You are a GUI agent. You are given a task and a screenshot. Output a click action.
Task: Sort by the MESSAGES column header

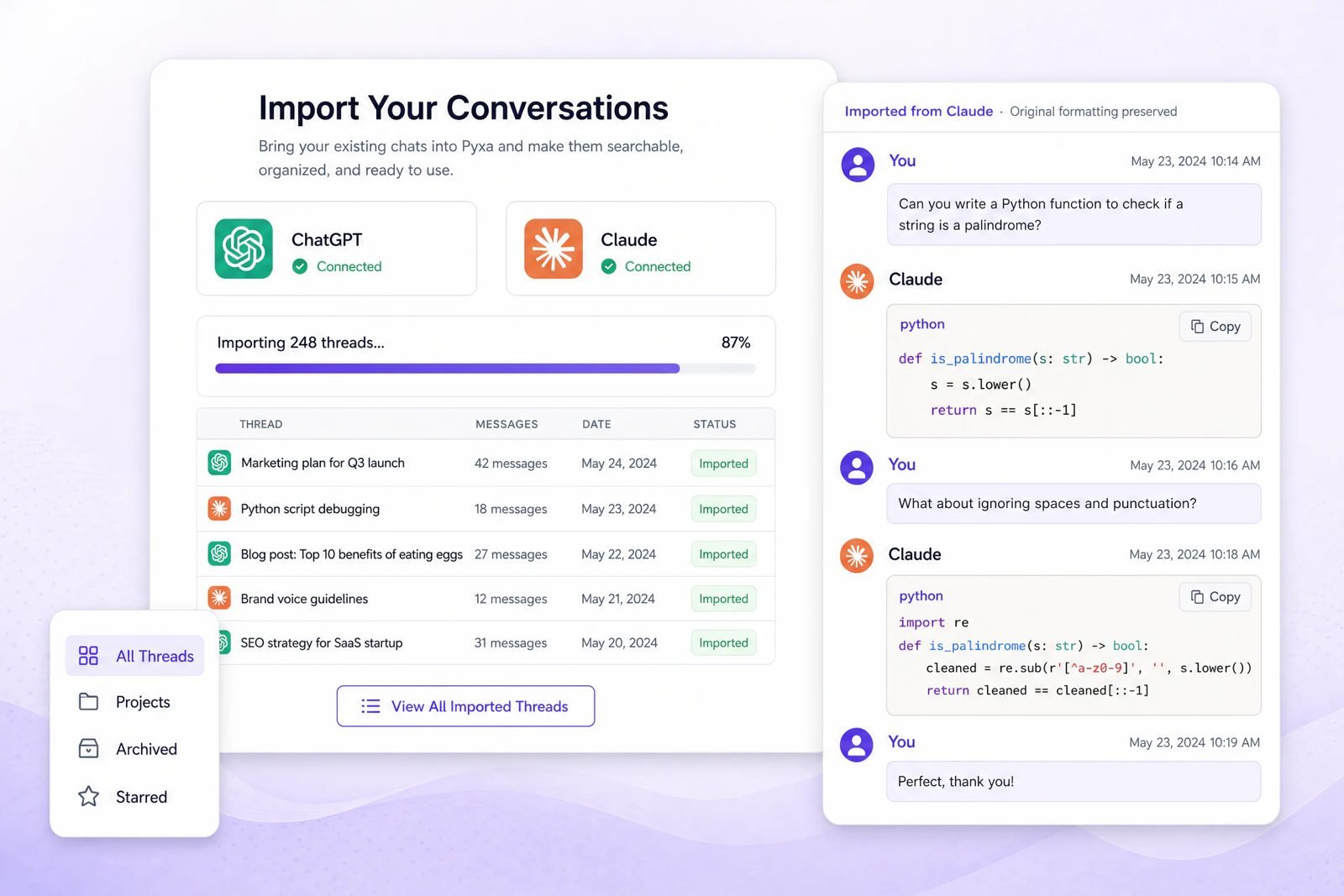(x=507, y=424)
